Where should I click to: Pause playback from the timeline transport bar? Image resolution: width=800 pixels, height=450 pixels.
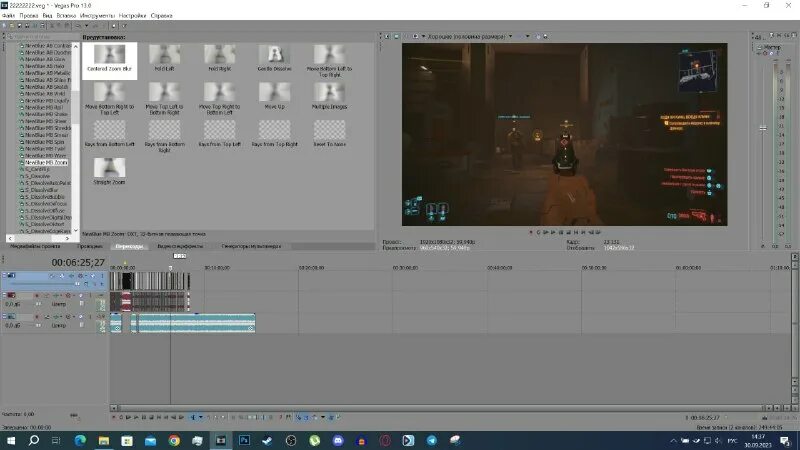click(x=144, y=417)
